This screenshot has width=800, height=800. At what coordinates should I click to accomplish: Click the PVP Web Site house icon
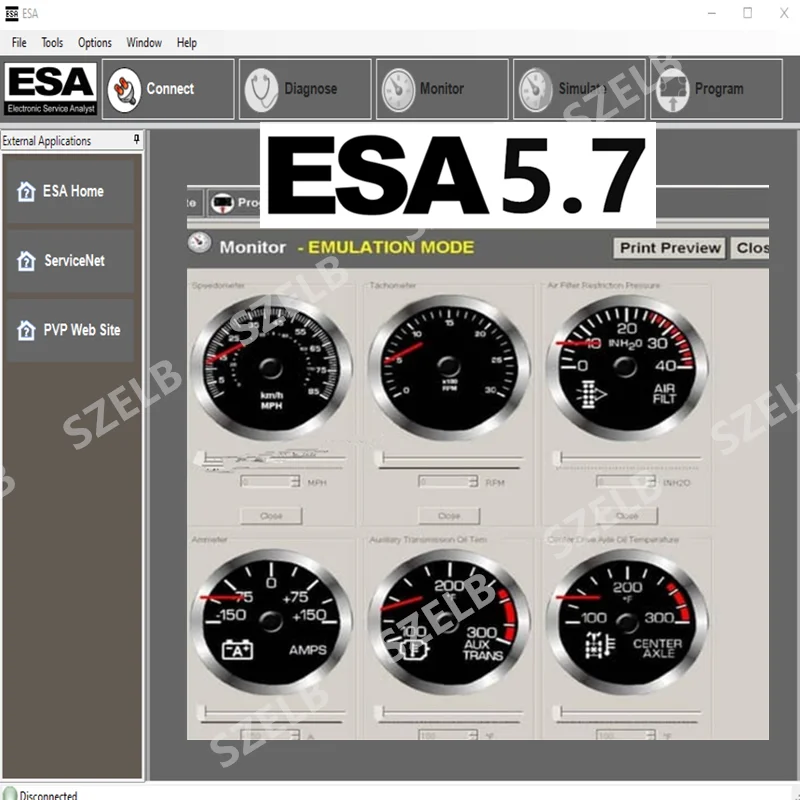26,331
